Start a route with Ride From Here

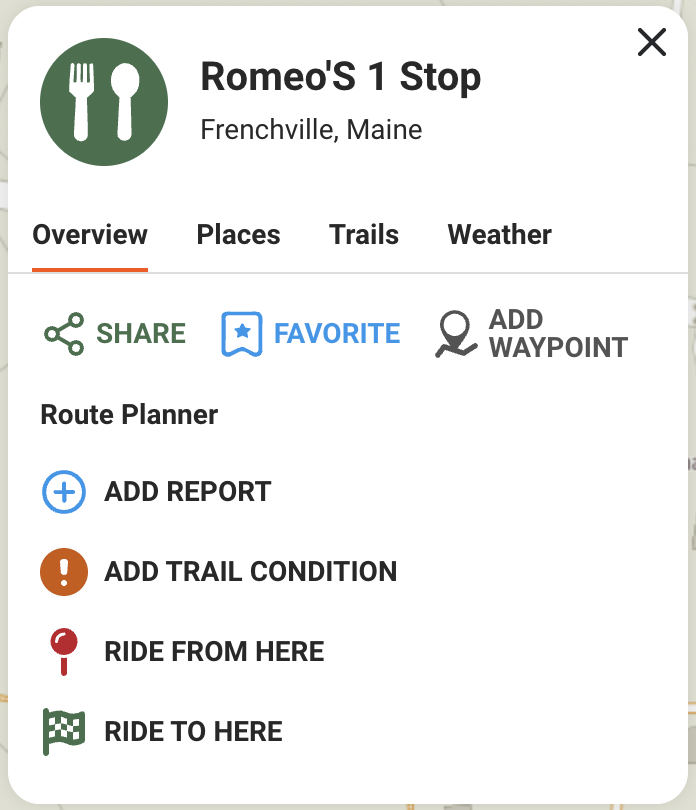click(x=214, y=651)
